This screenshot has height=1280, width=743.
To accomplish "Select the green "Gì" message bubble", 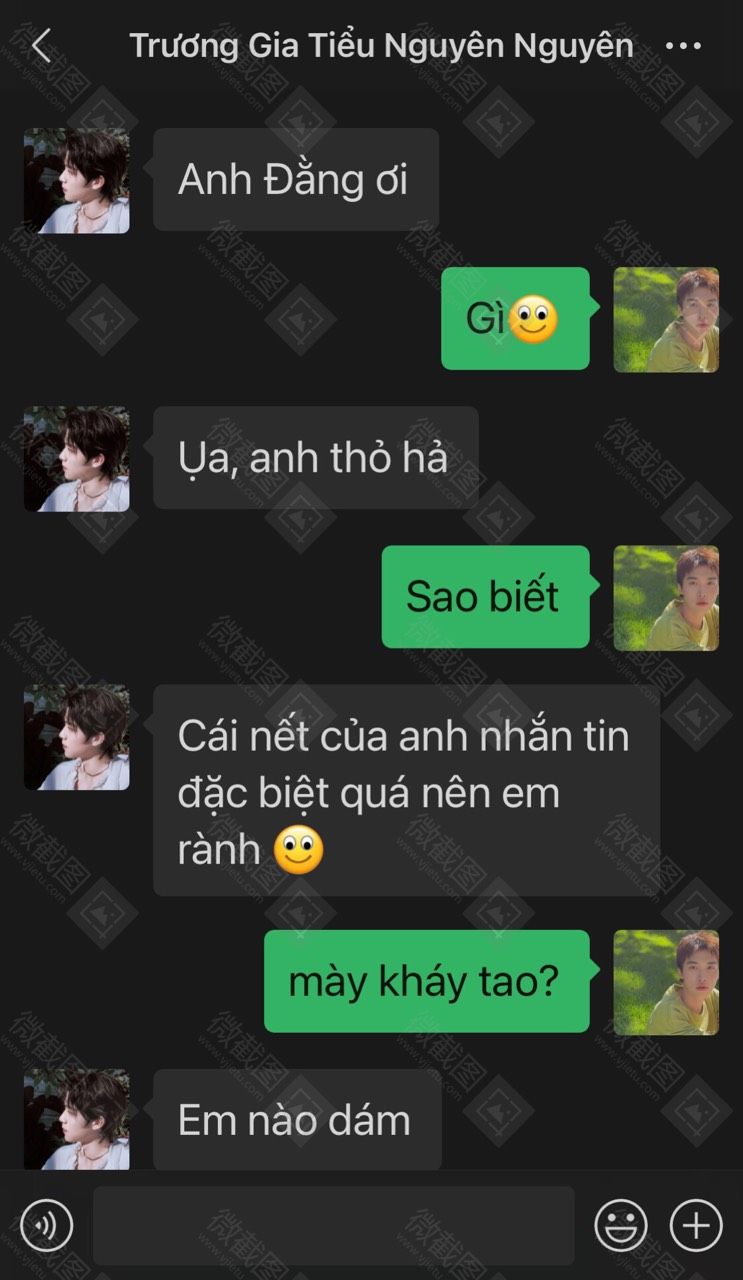I will [516, 319].
